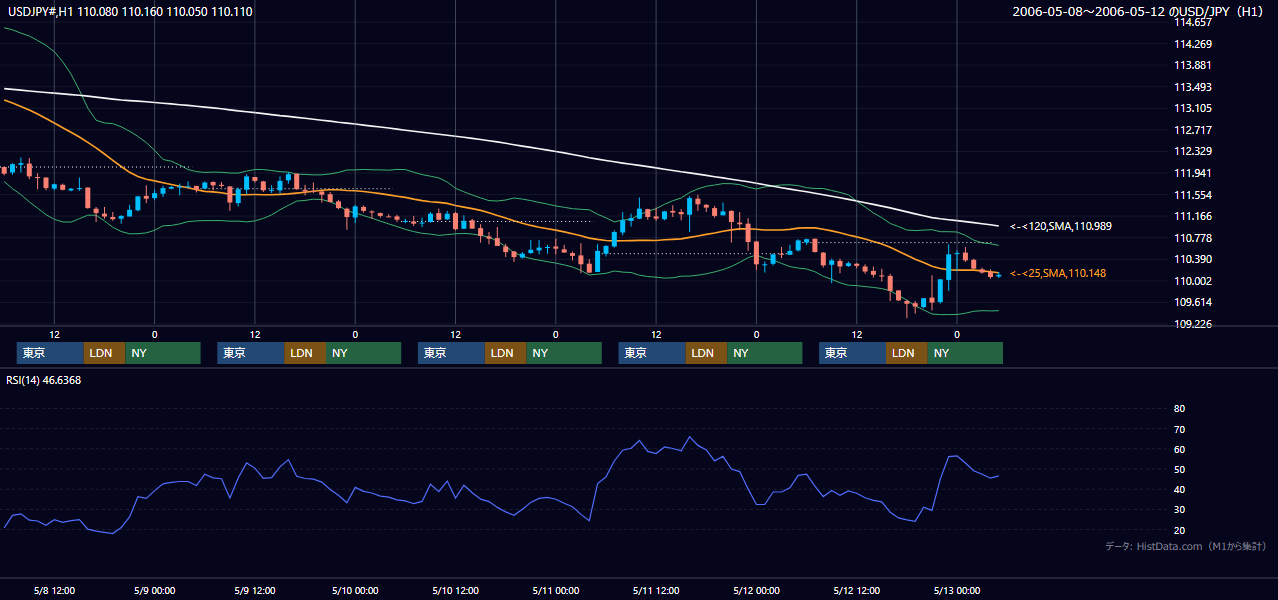Click the 5/13 00:00 time label
Viewport: 1278px width, 600px height.
957,590
